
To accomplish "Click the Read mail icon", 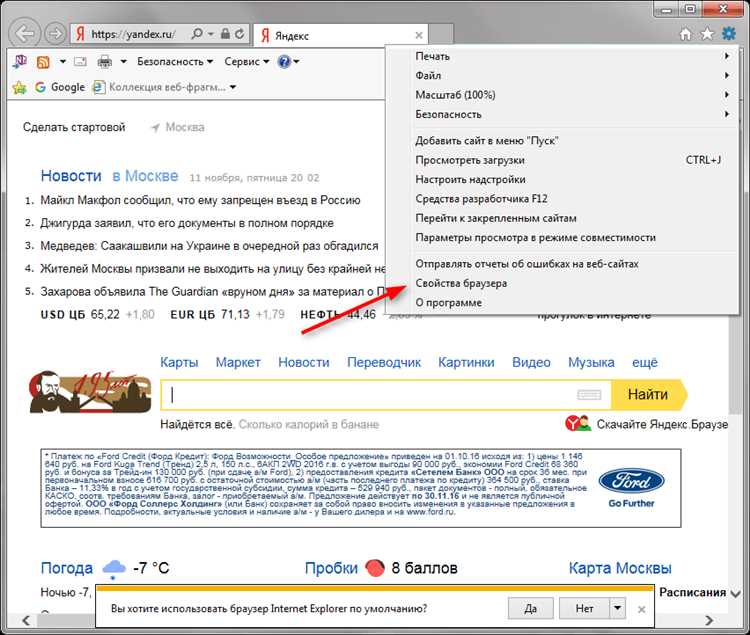I will coord(80,61).
